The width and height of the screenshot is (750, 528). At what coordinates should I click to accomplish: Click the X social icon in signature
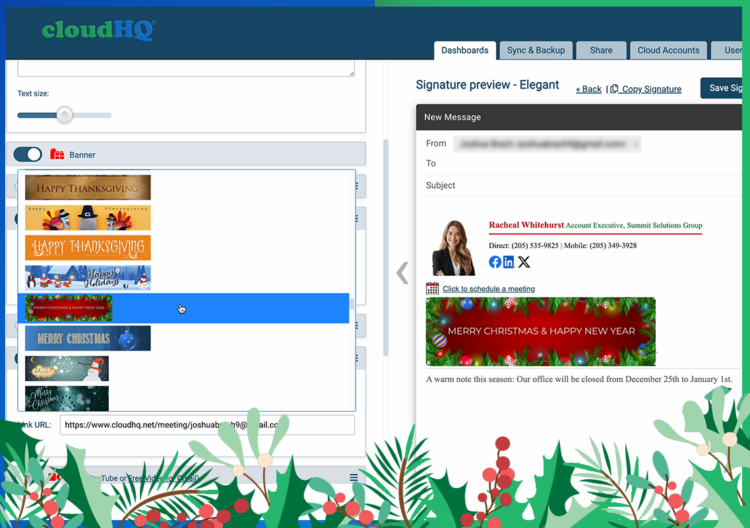click(524, 262)
